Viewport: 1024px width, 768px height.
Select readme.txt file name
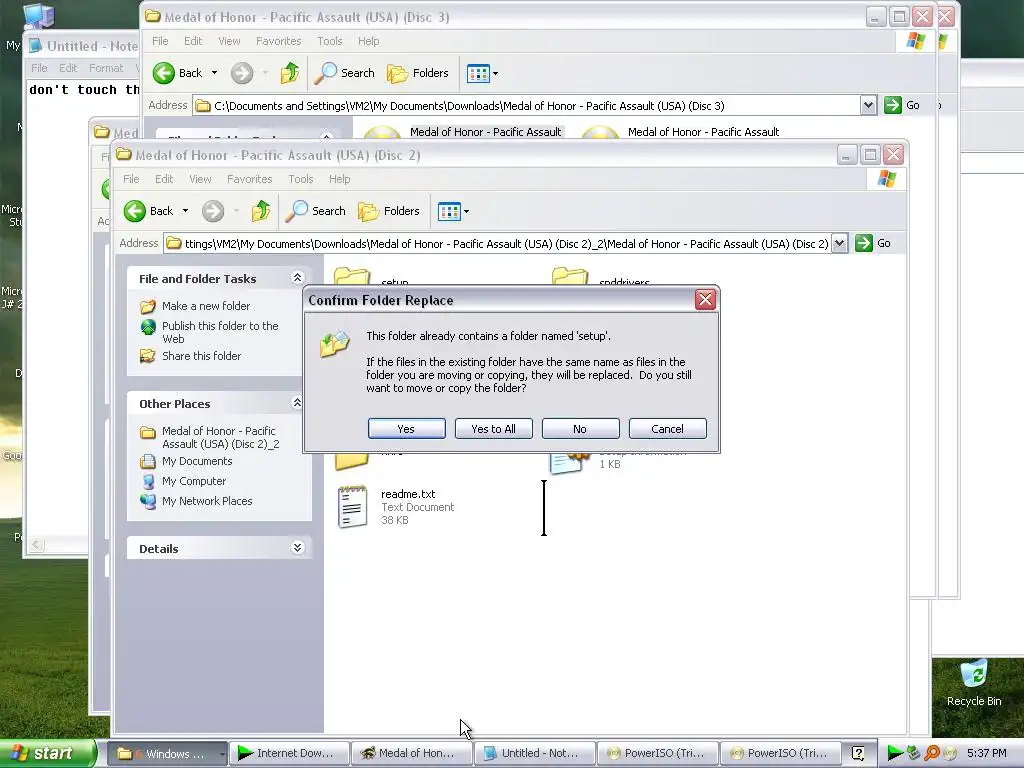[408, 494]
